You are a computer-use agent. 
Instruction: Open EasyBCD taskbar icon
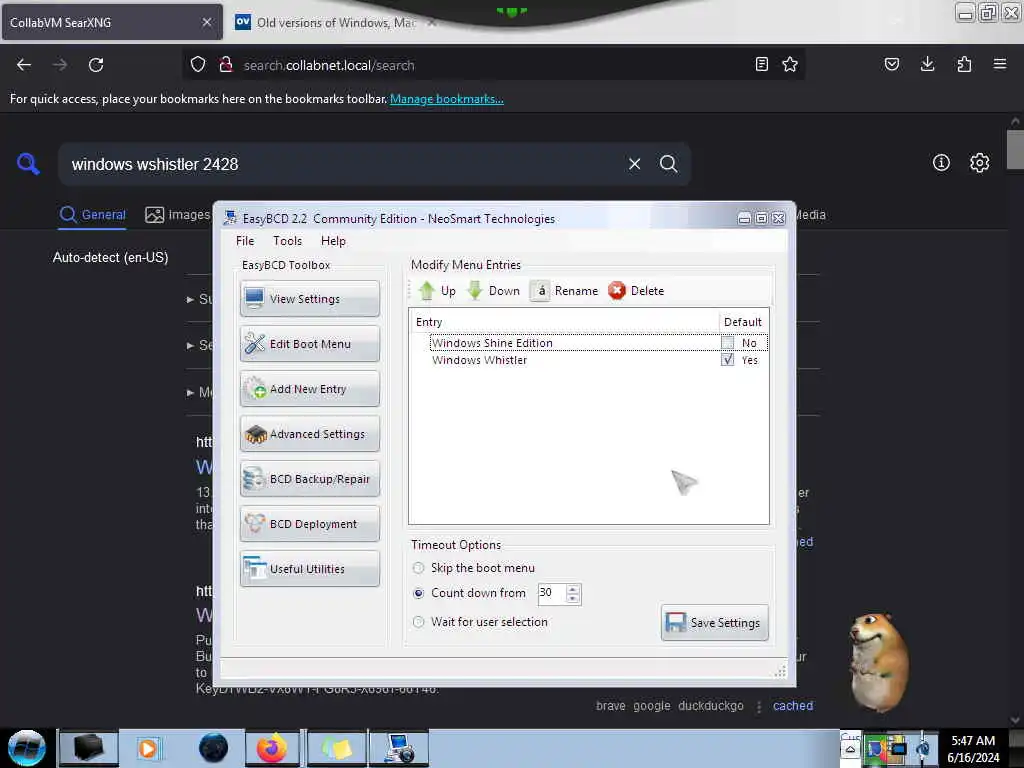(399, 748)
